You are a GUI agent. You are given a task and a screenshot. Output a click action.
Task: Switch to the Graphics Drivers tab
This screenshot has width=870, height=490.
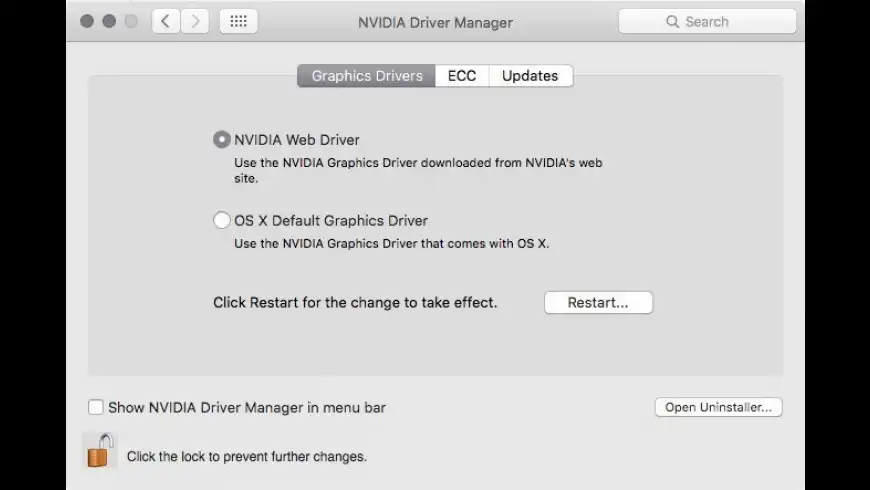(367, 76)
